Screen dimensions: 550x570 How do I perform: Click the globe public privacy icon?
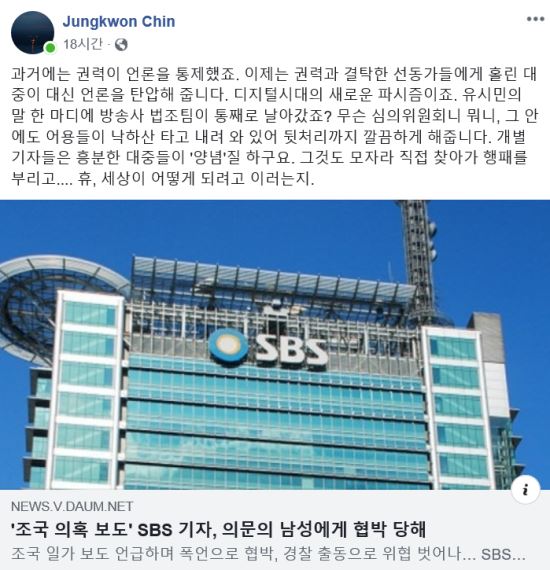121,45
